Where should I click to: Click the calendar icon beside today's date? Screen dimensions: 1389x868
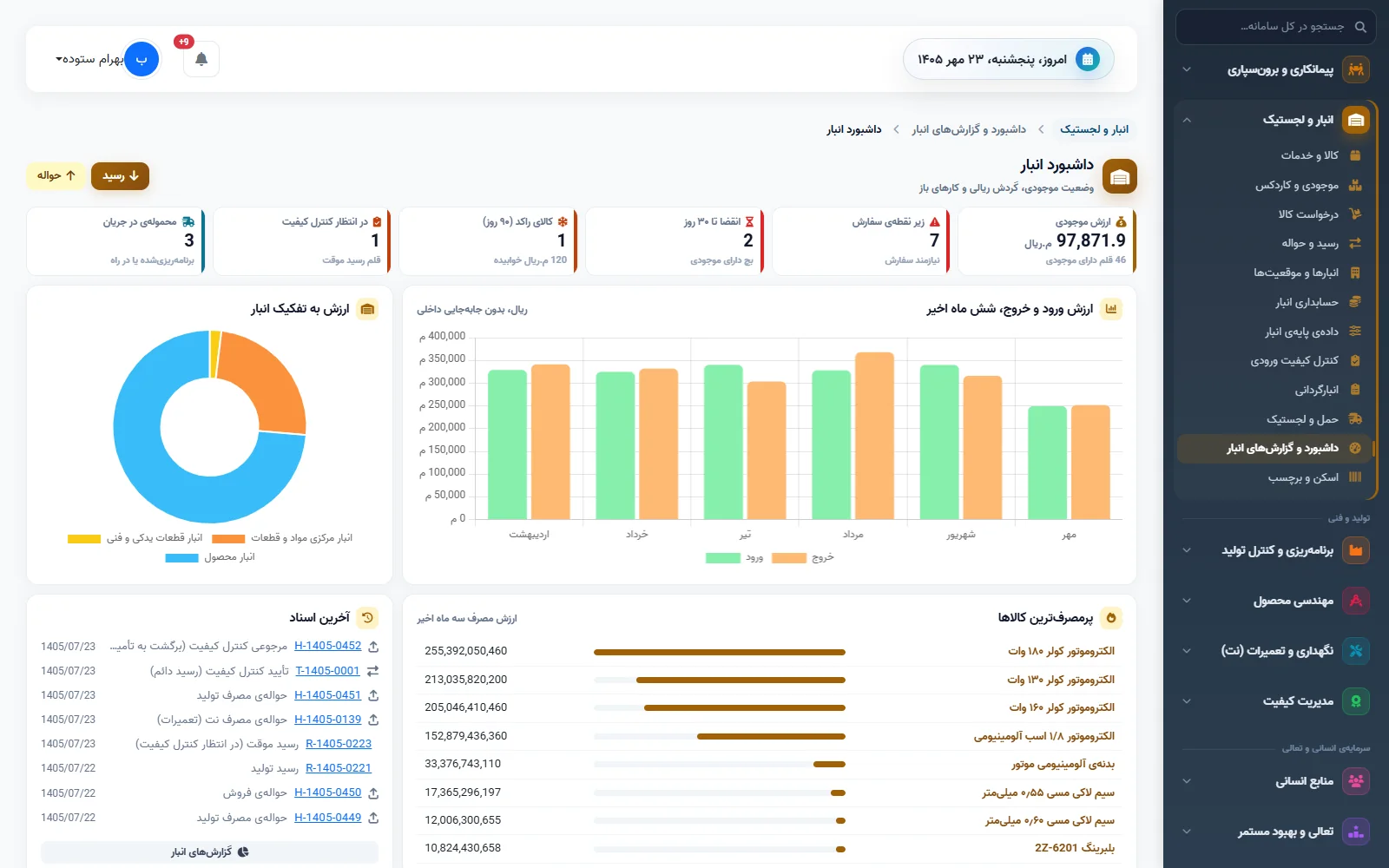pyautogui.click(x=1087, y=59)
